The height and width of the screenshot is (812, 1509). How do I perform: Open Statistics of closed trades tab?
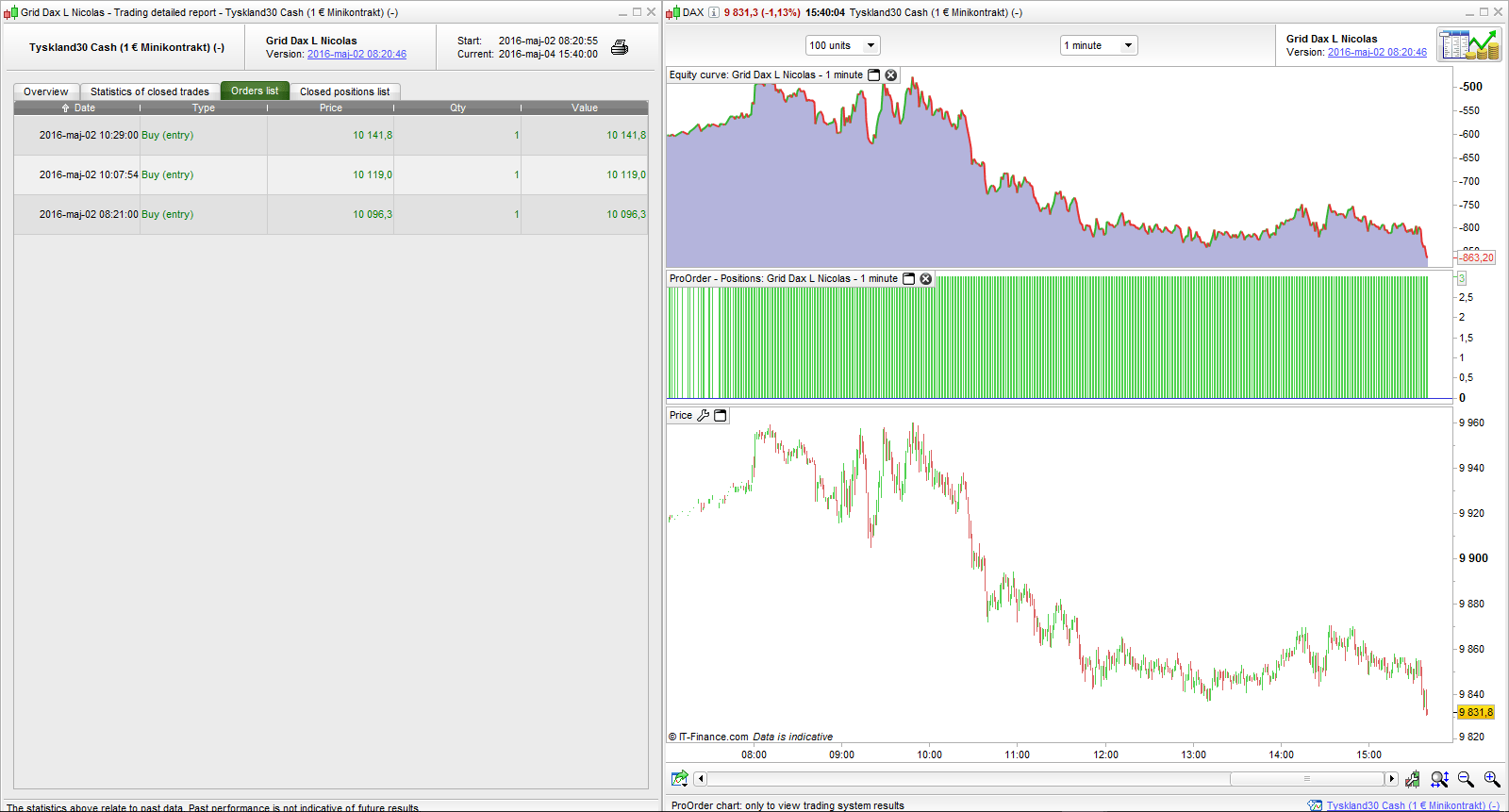(x=150, y=91)
